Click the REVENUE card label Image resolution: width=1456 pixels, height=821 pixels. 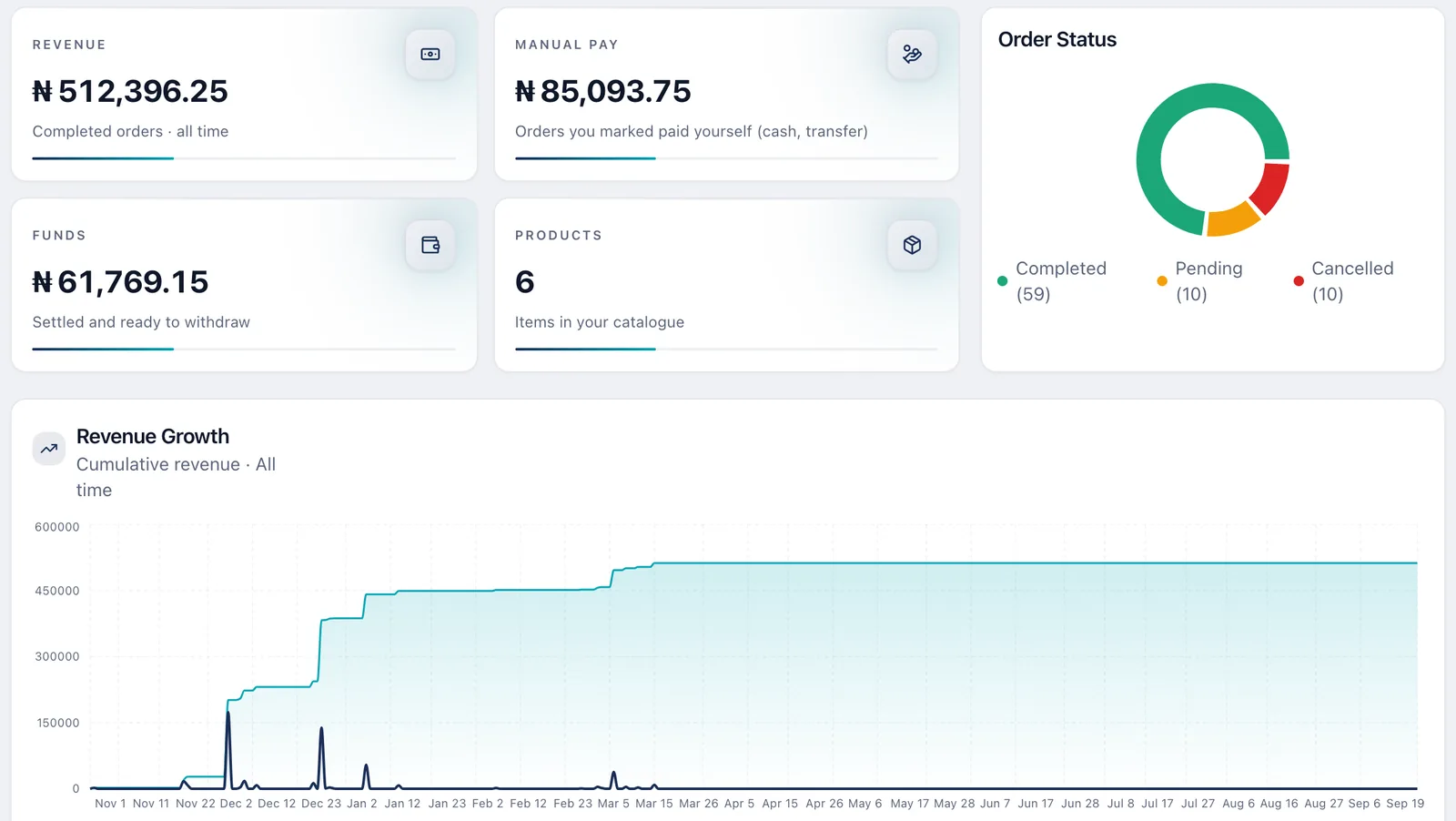click(x=69, y=45)
